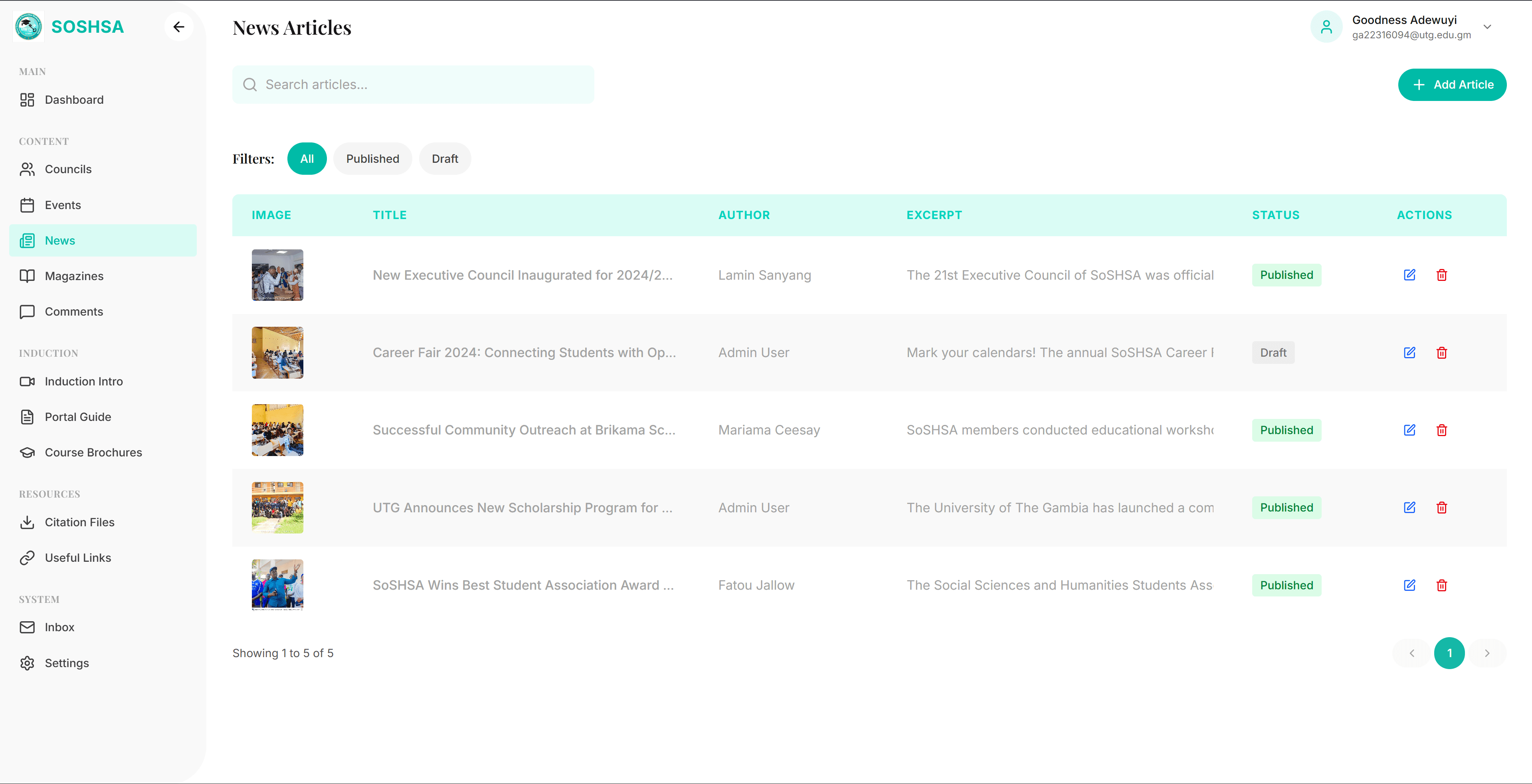Select page 1 pagination button
1532x784 pixels.
tap(1449, 653)
